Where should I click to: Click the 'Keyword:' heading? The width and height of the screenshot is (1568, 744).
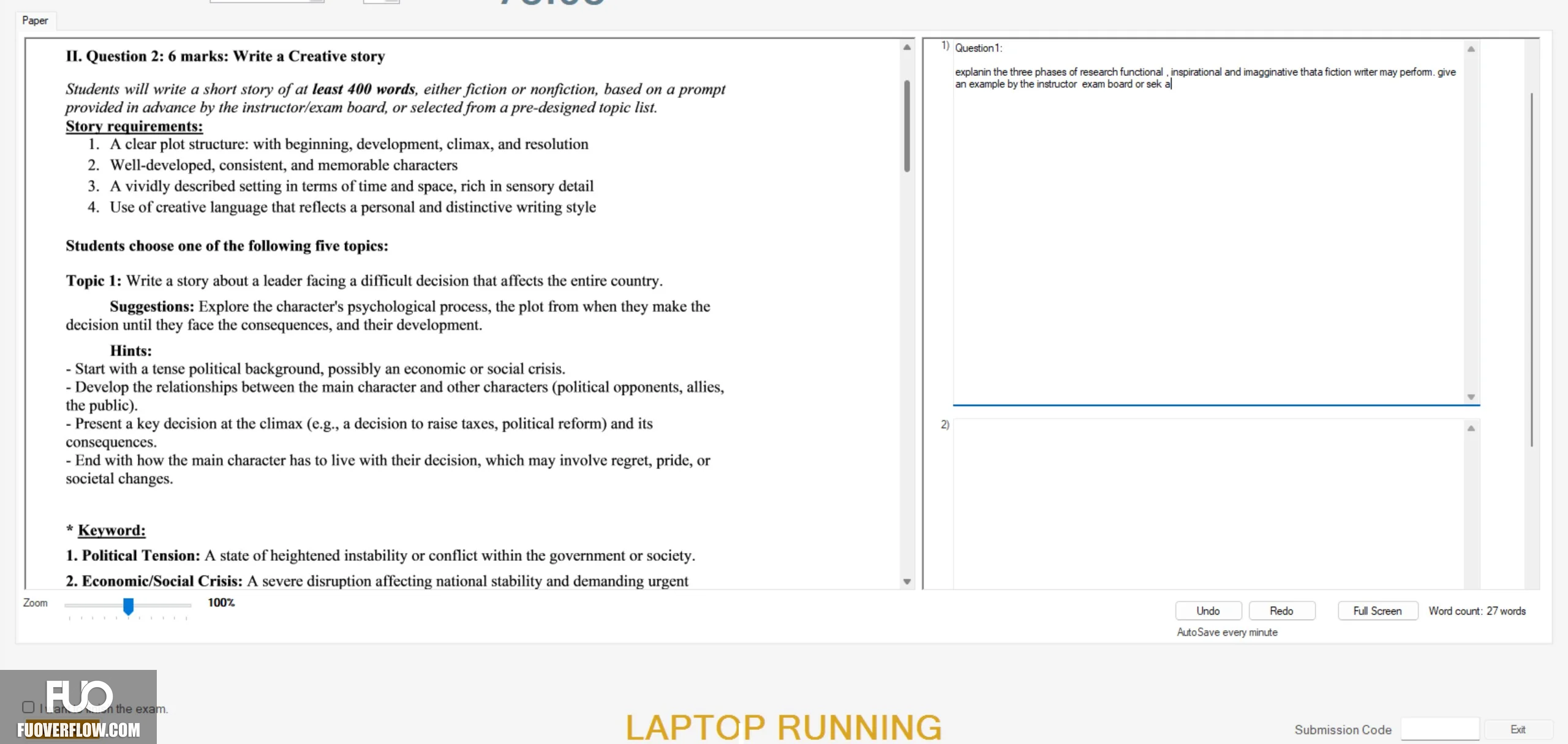click(111, 530)
